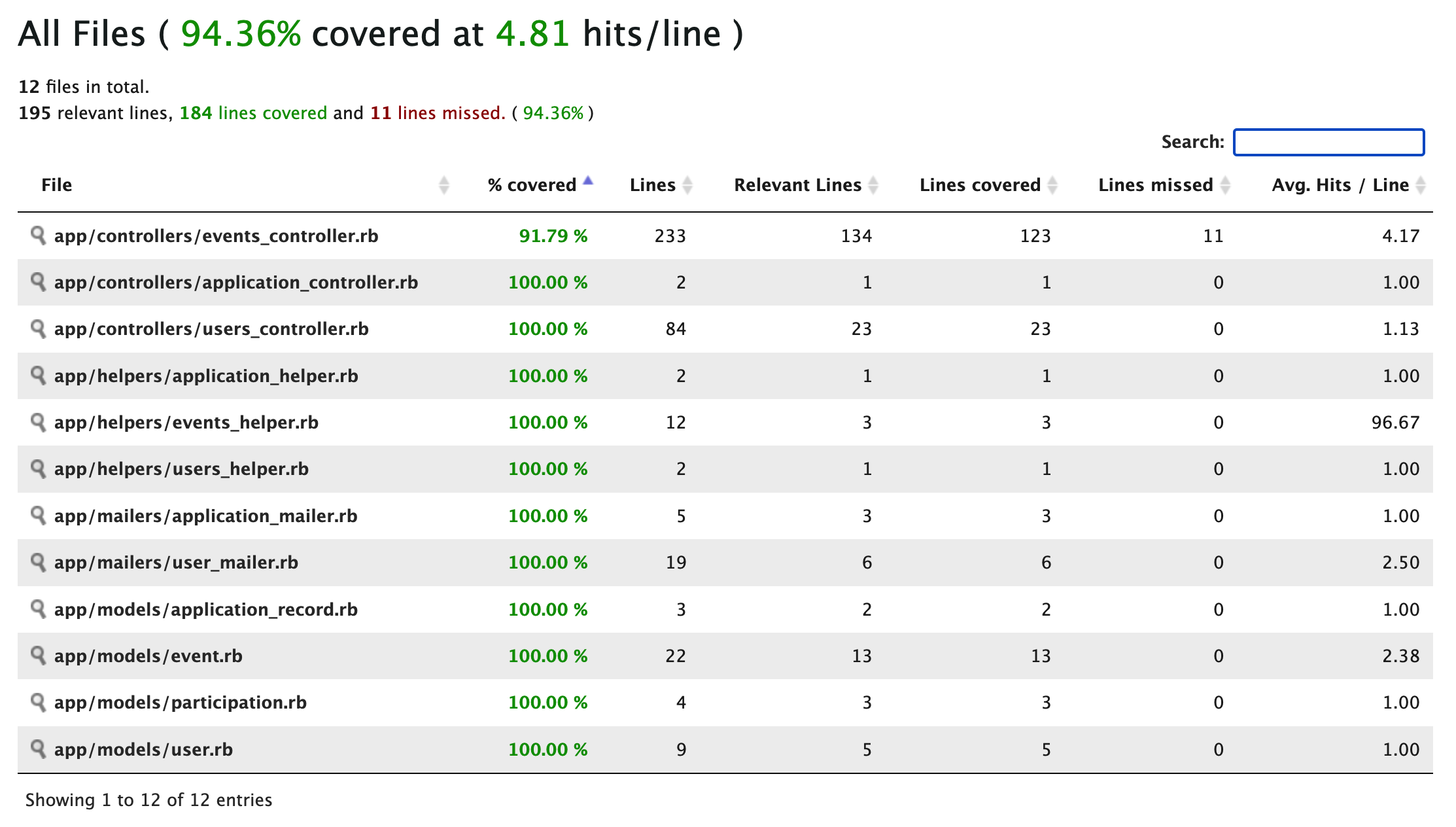Click Avg. Hits / Line sort arrows
The width and height of the screenshot is (1456, 827).
(x=1421, y=185)
